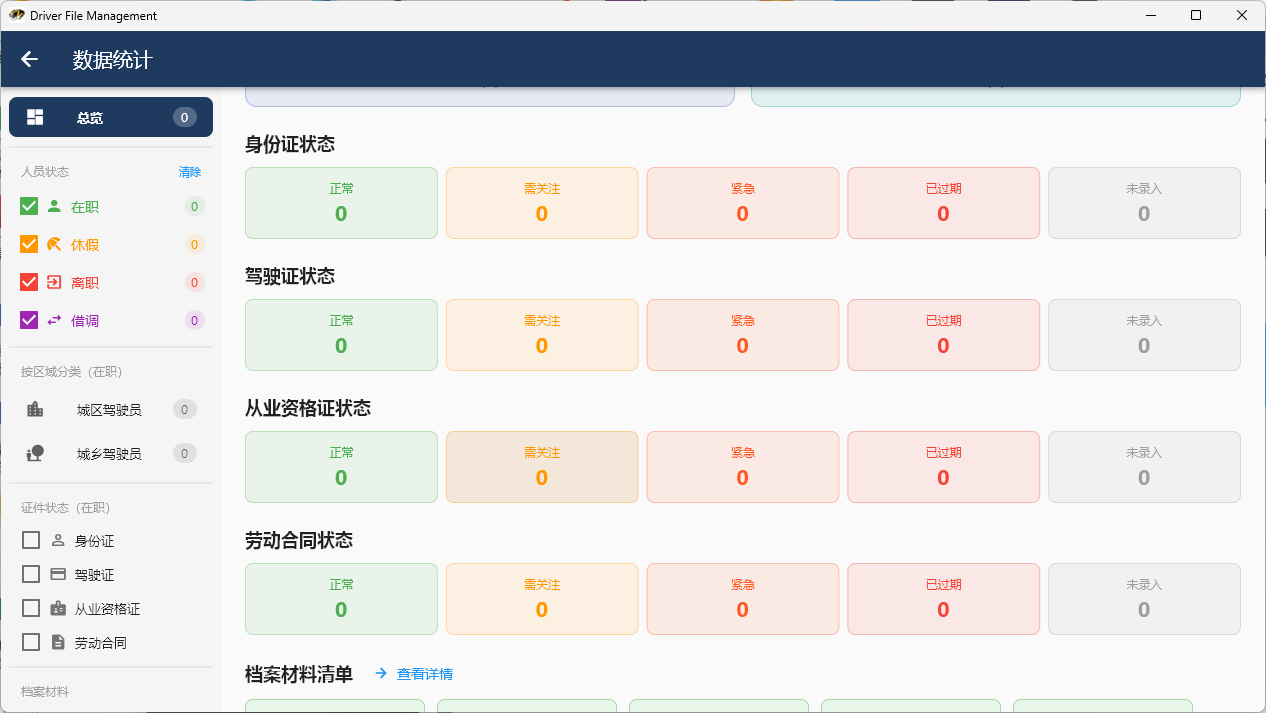
Task: Click the 劳动合同 document icon
Action: point(58,643)
